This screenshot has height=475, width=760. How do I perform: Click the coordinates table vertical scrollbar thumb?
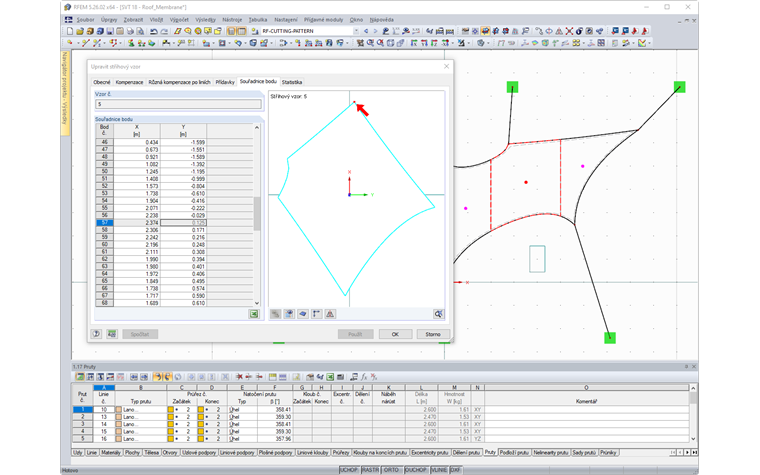257,213
